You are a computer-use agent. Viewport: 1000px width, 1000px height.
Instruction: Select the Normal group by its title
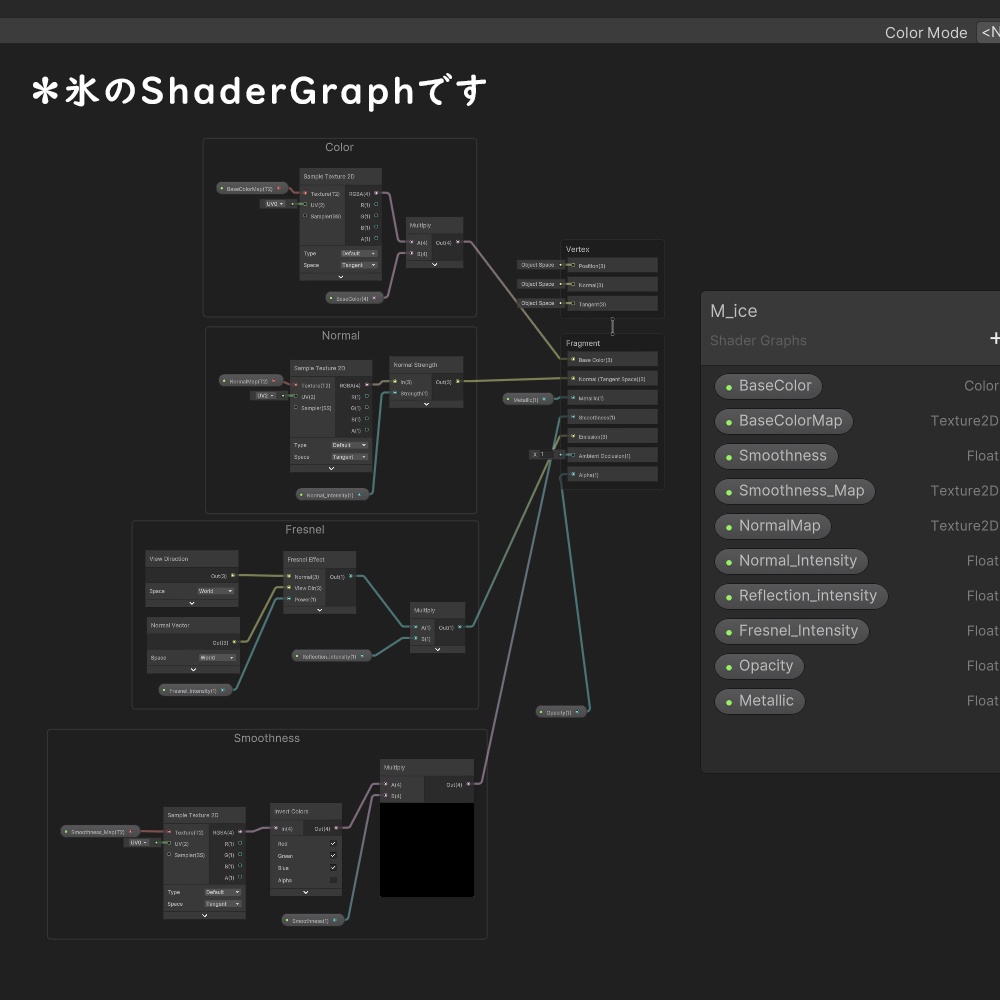[x=341, y=335]
